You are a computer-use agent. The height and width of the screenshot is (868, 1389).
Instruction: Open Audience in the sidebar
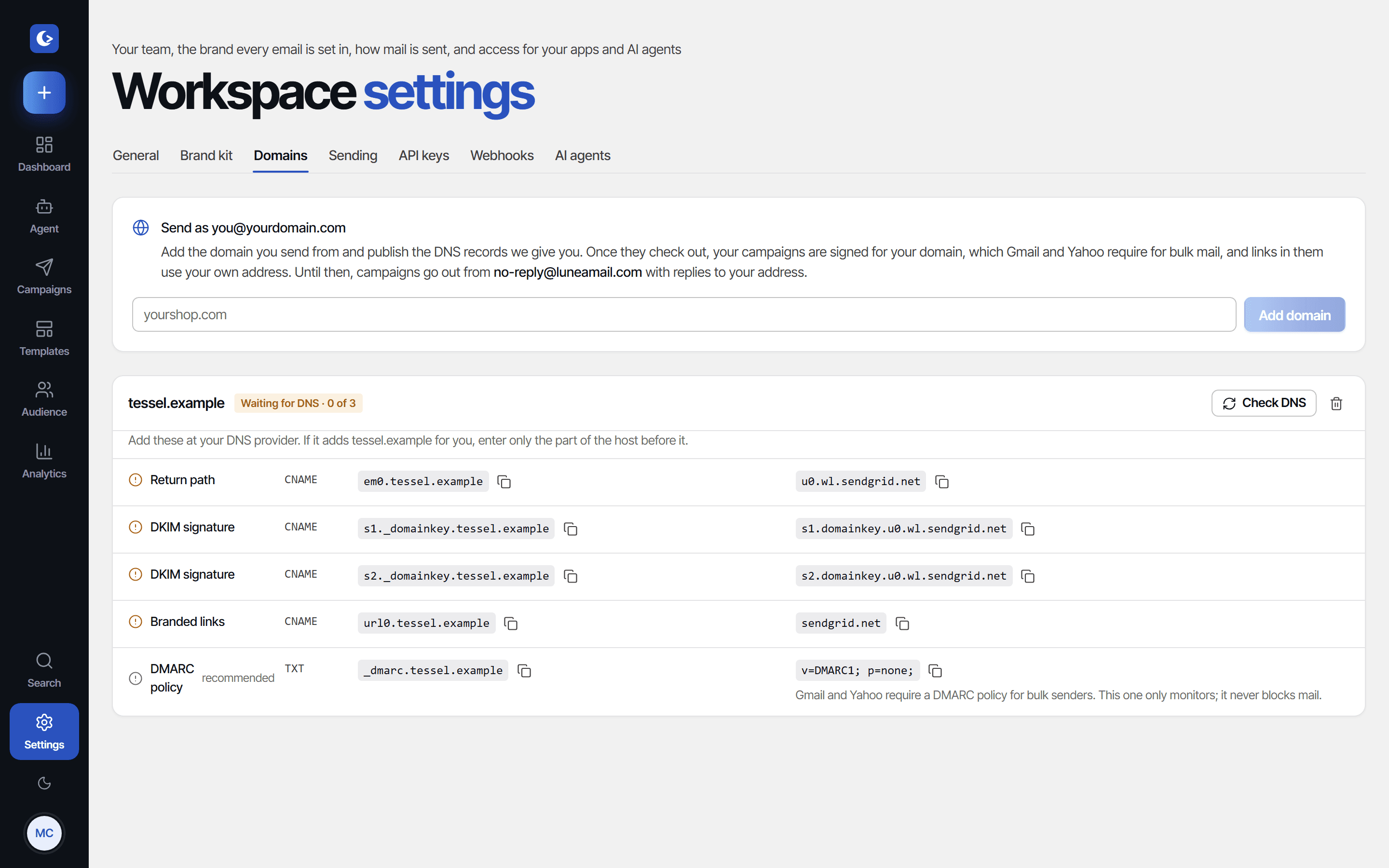44,399
